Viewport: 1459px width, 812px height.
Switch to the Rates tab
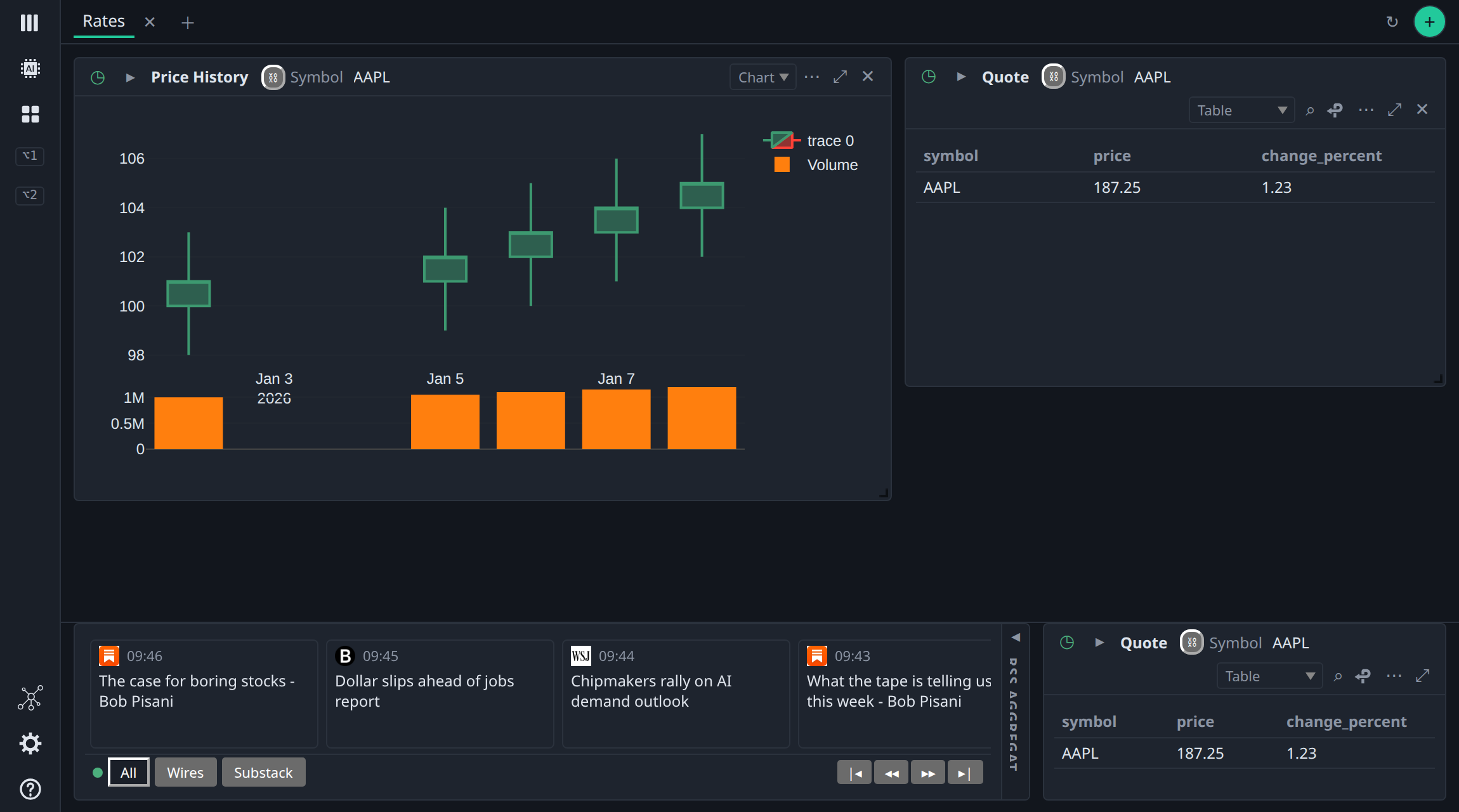(x=104, y=22)
